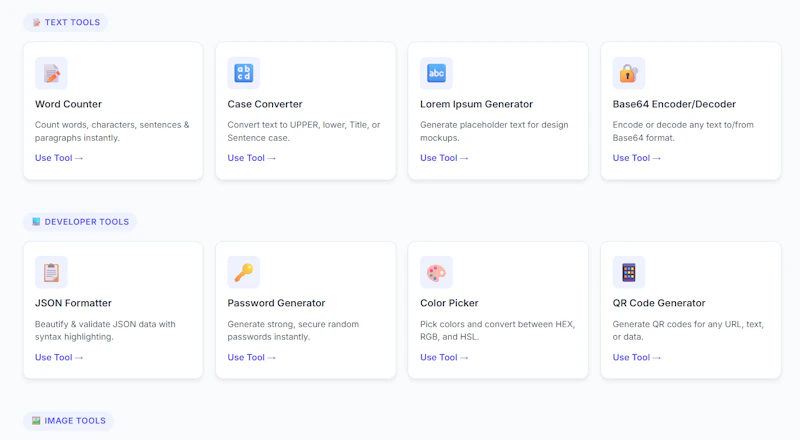This screenshot has height=440, width=800.
Task: Click the Word Counter title
Action: (x=68, y=104)
